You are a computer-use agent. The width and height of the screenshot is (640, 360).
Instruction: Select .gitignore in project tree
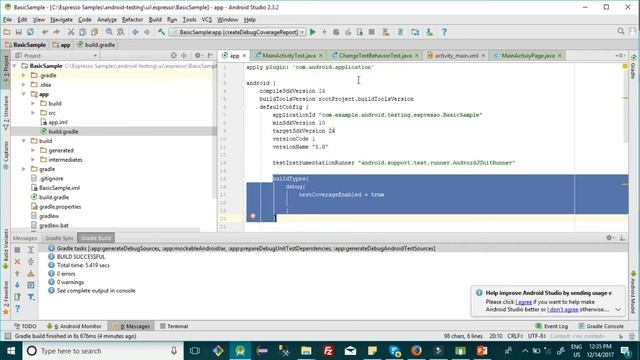[51, 178]
